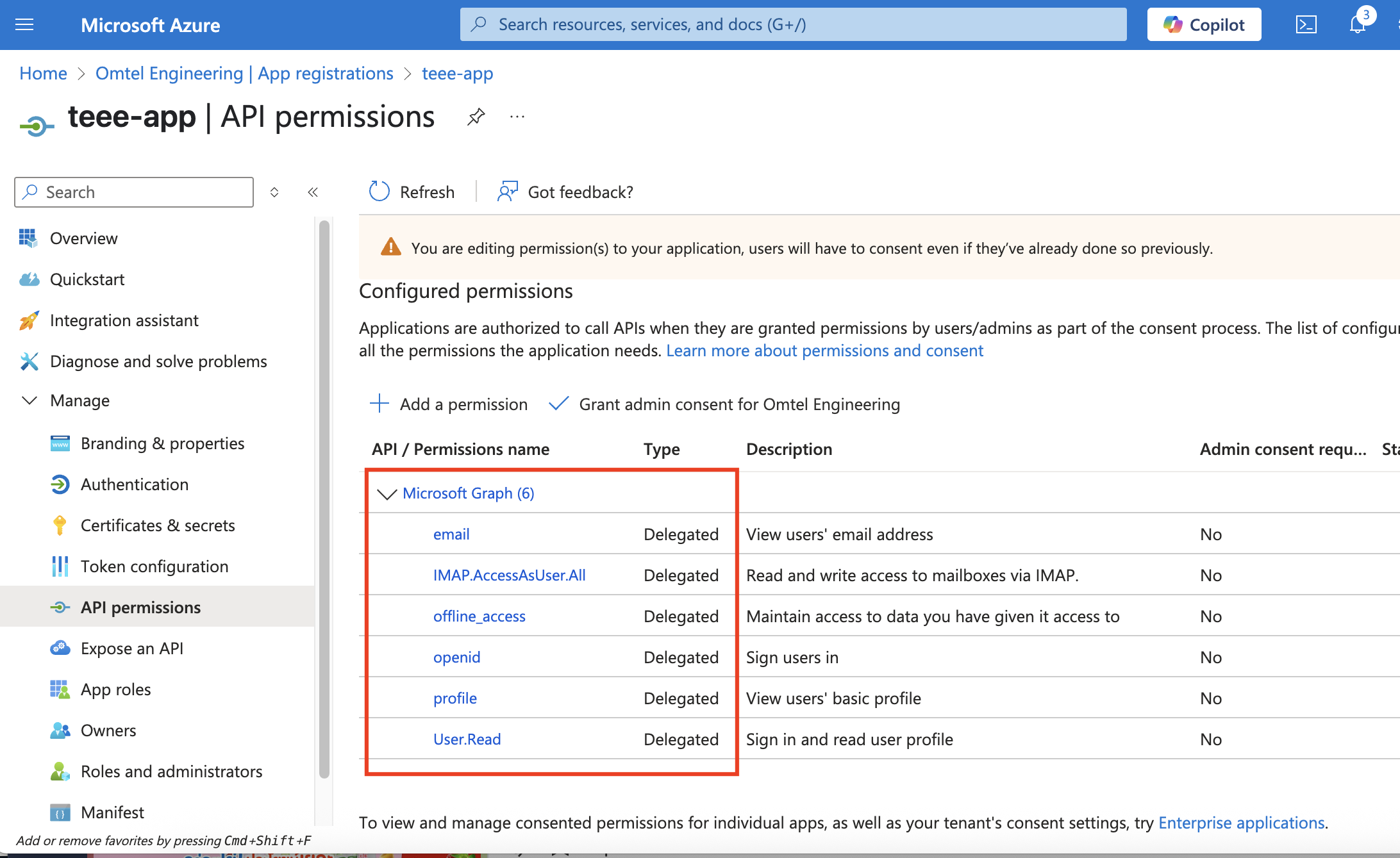1400x858 pixels.
Task: Open Authentication settings
Action: click(x=135, y=484)
